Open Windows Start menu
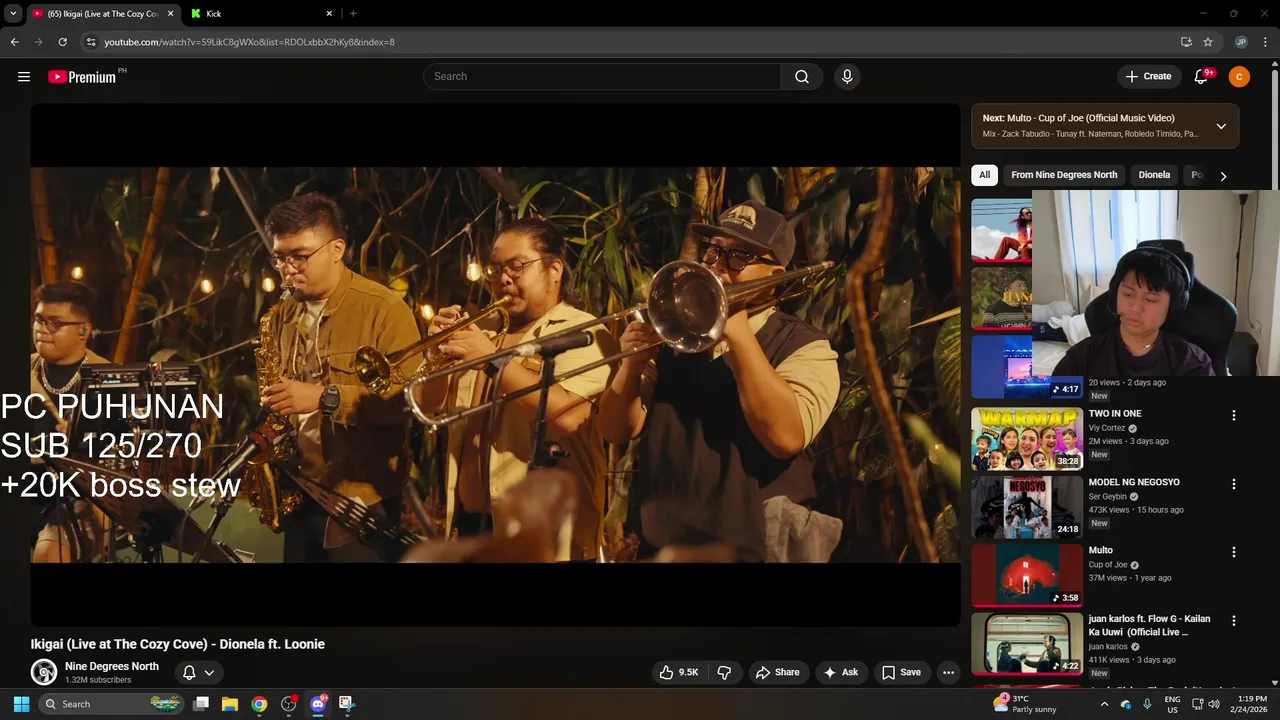Viewport: 1280px width, 720px height. click(21, 704)
